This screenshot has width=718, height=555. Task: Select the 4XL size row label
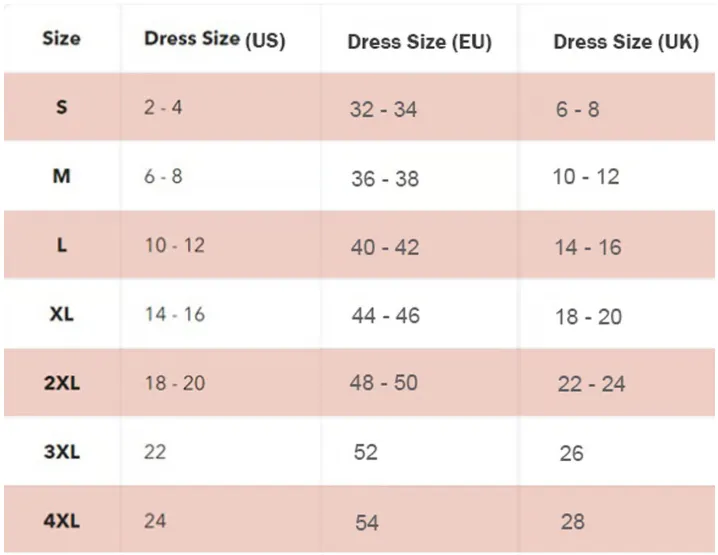pyautogui.click(x=62, y=520)
